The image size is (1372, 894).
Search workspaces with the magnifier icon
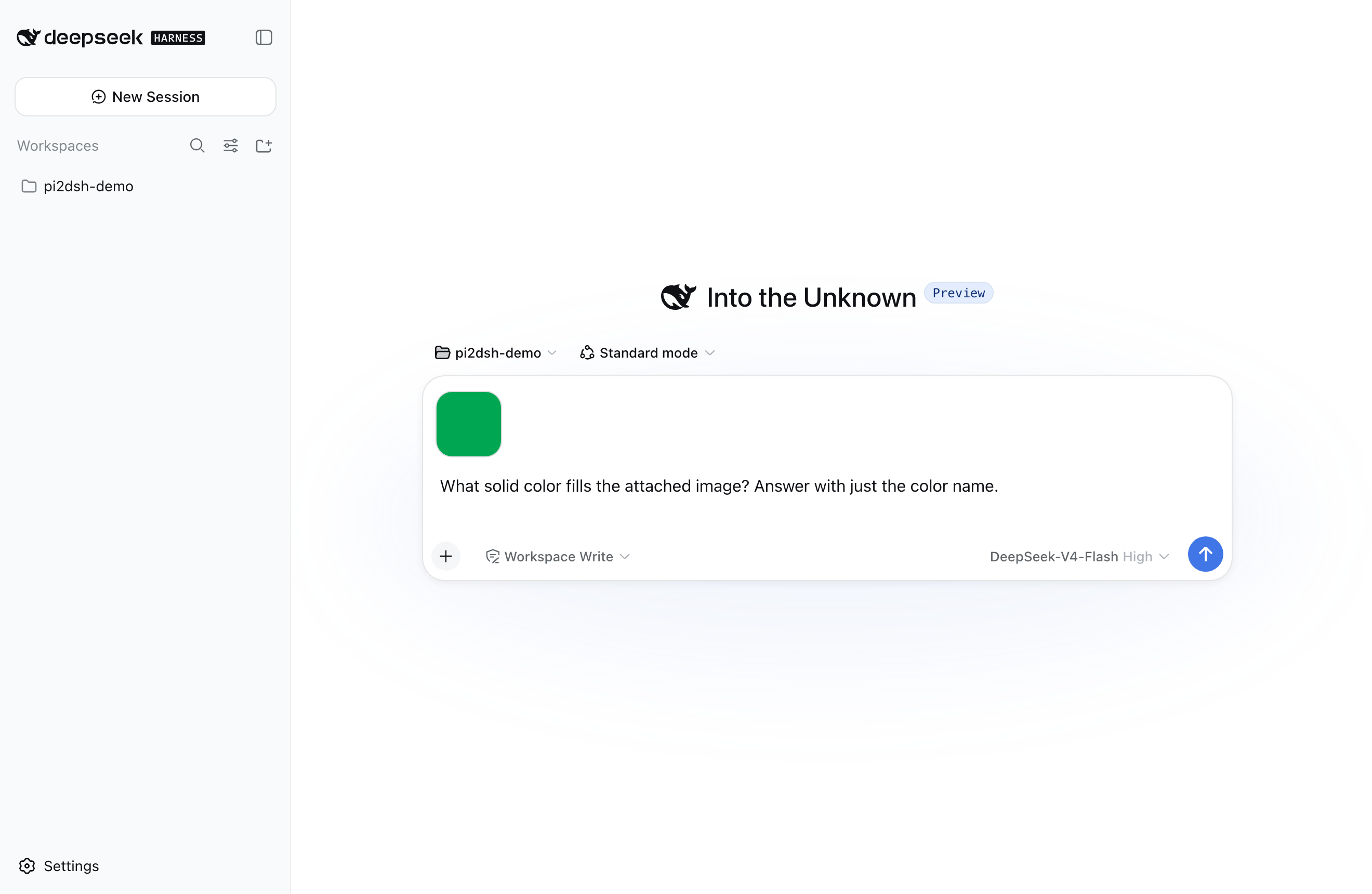[197, 145]
